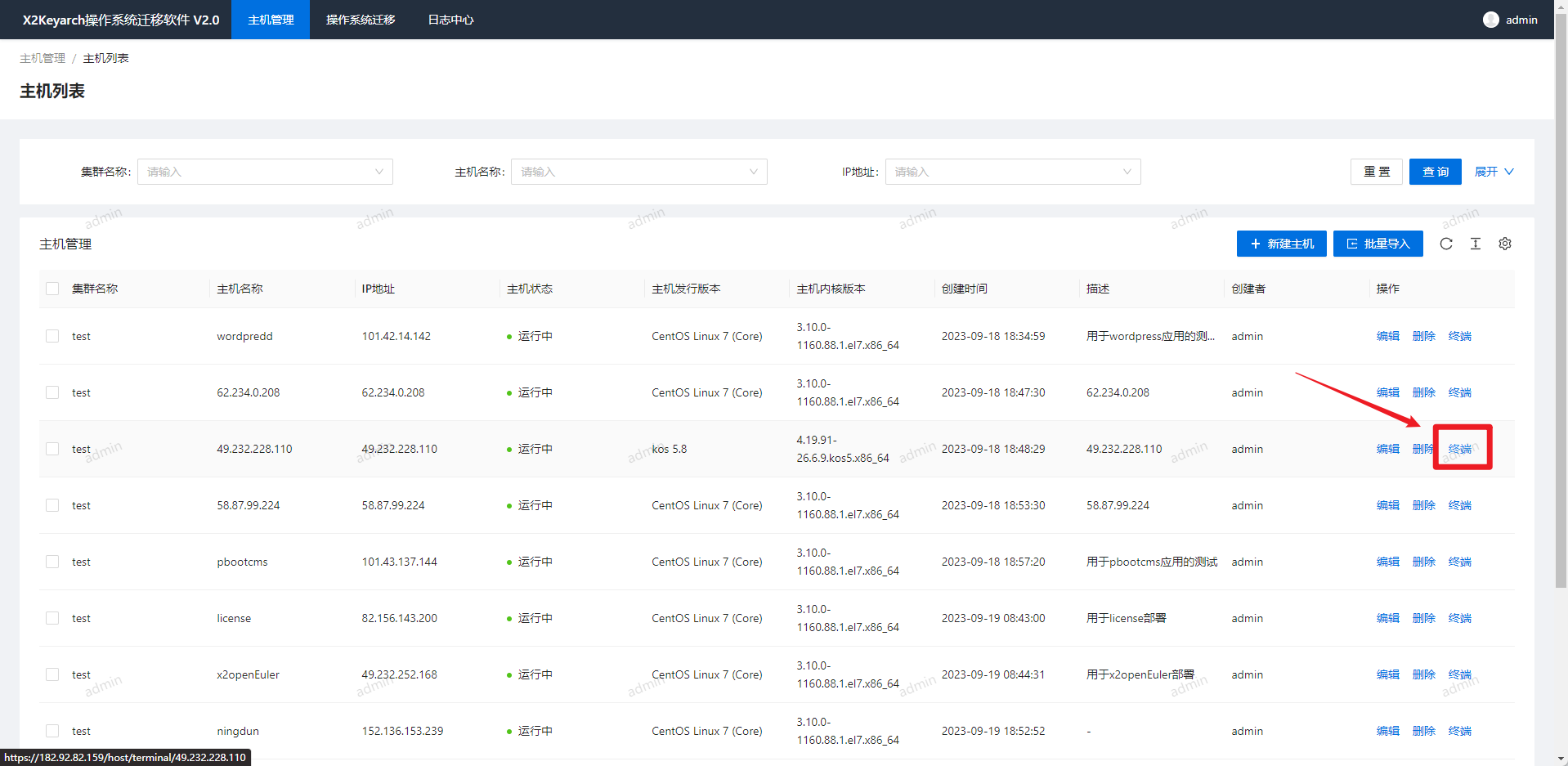Image resolution: width=1568 pixels, height=766 pixels.
Task: Click 主机管理 breadcrumb link
Action: (x=43, y=58)
